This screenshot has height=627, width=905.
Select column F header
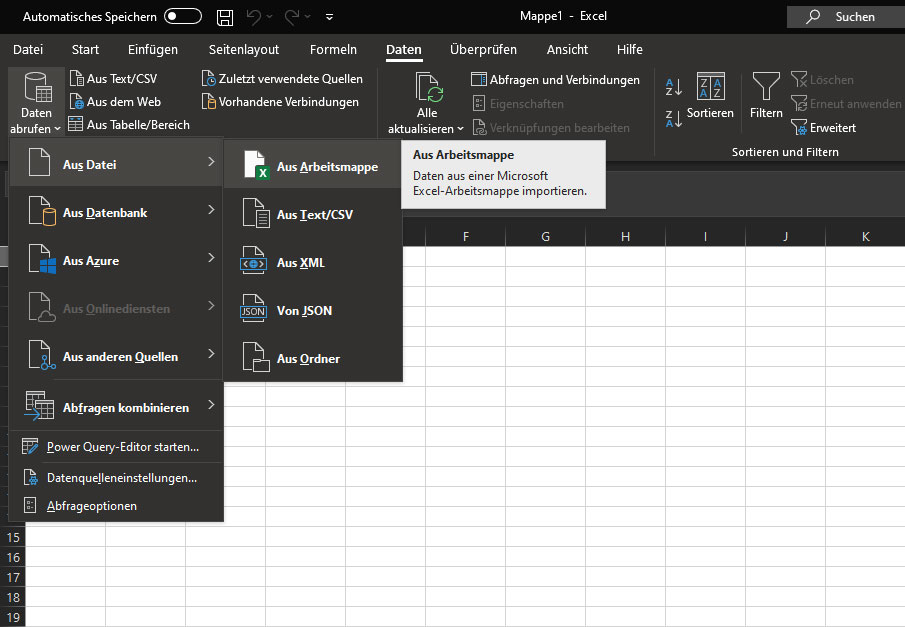pos(465,236)
